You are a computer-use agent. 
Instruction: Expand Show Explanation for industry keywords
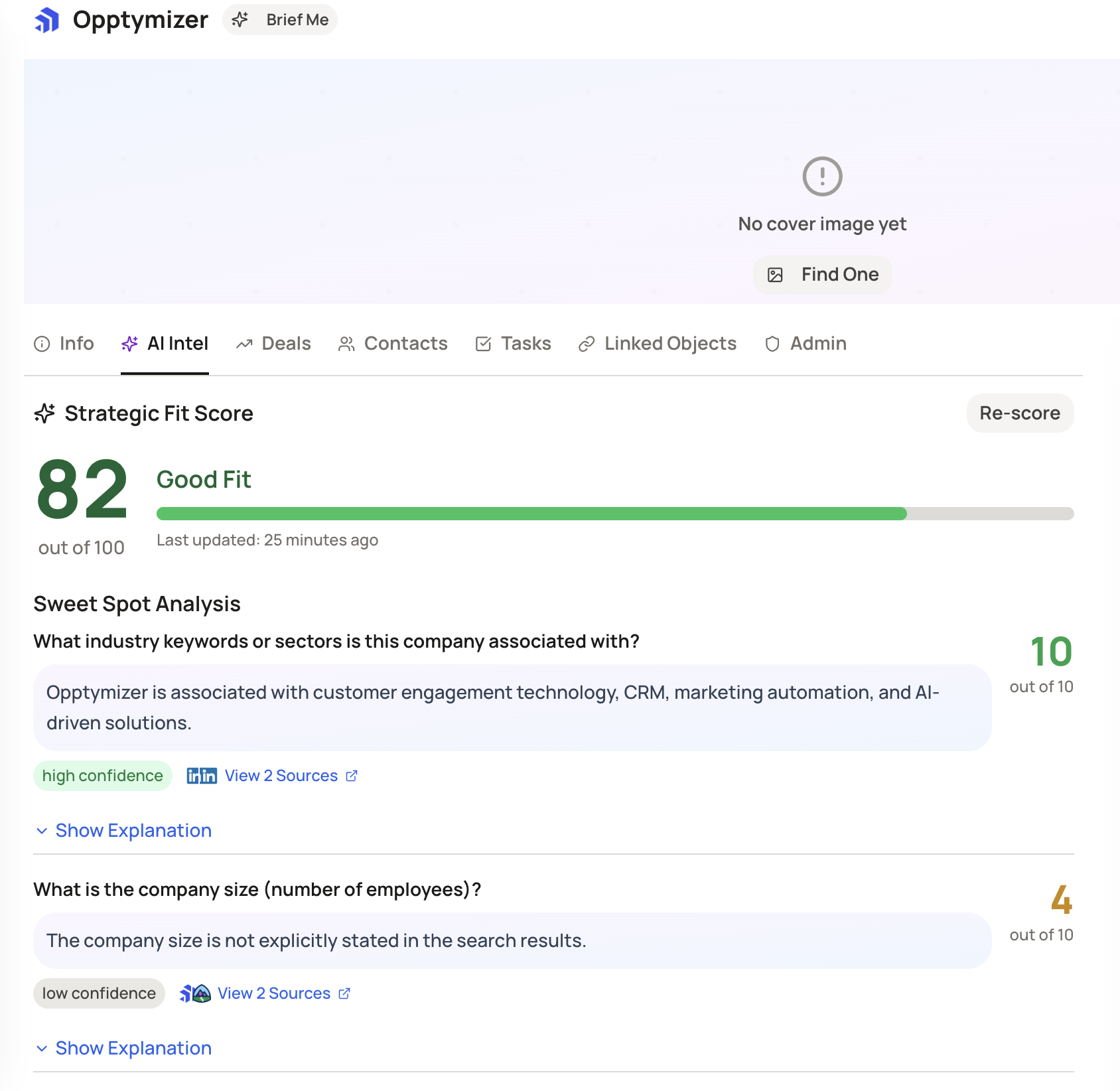coord(133,831)
